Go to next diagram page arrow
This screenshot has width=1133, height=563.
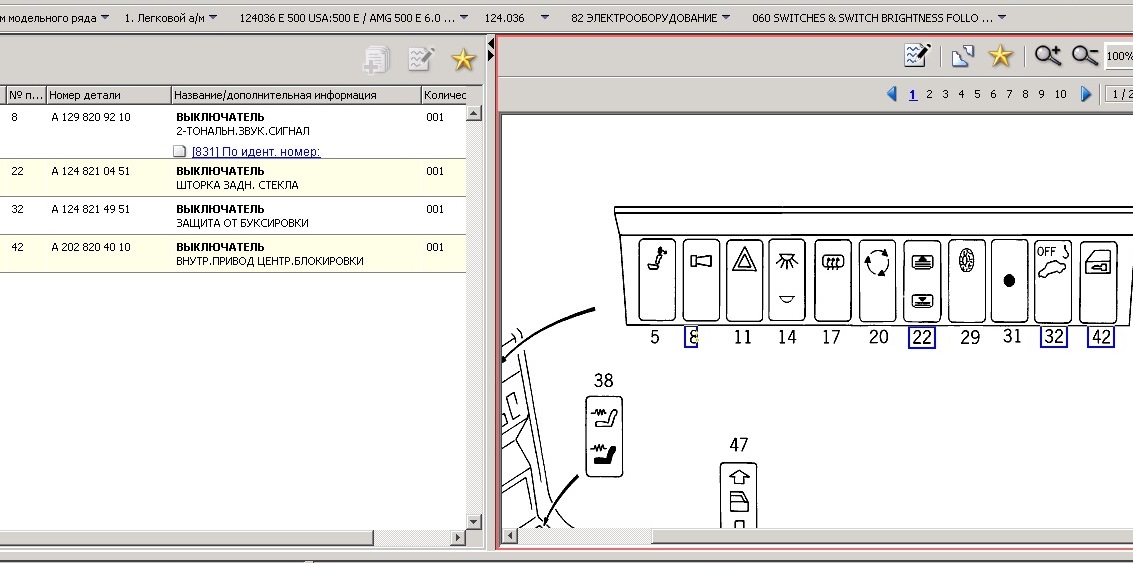click(x=1085, y=94)
